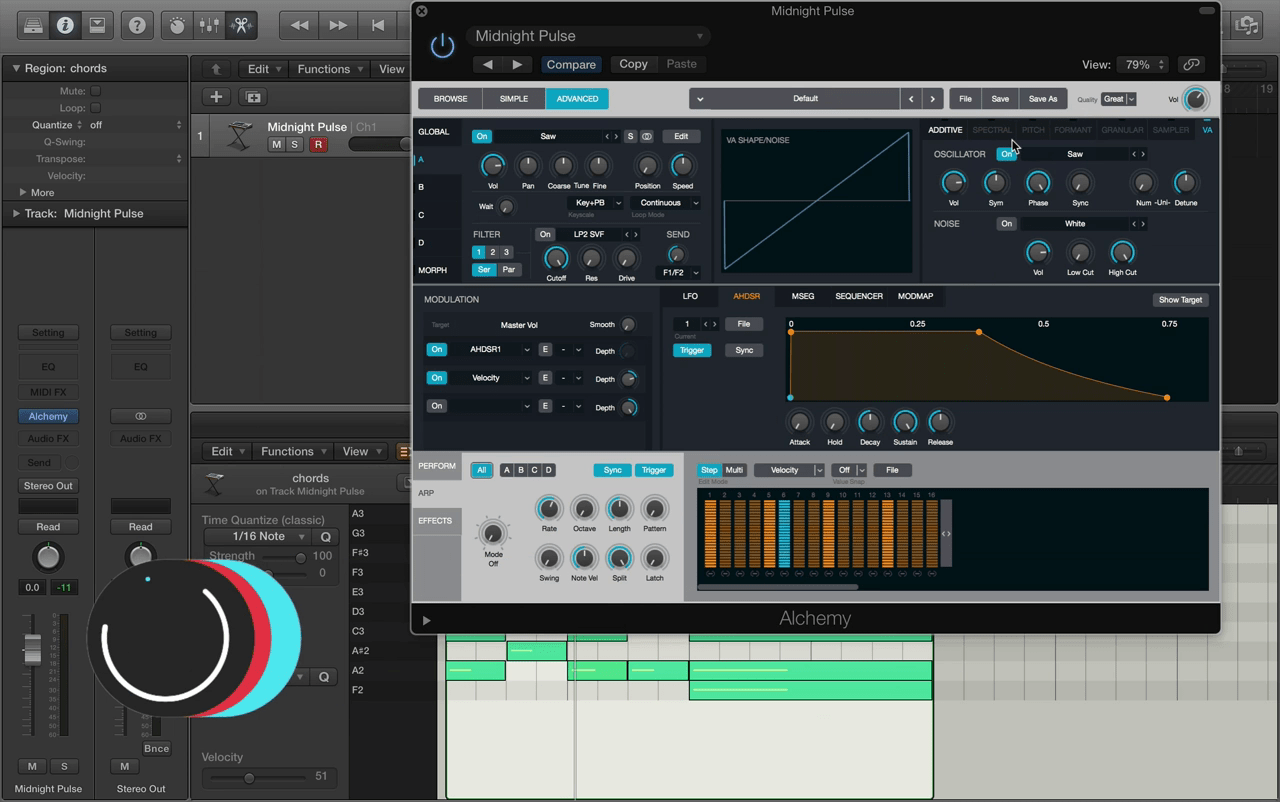Expand the Track: Midnight Pulse section
1280x802 pixels.
pos(16,213)
